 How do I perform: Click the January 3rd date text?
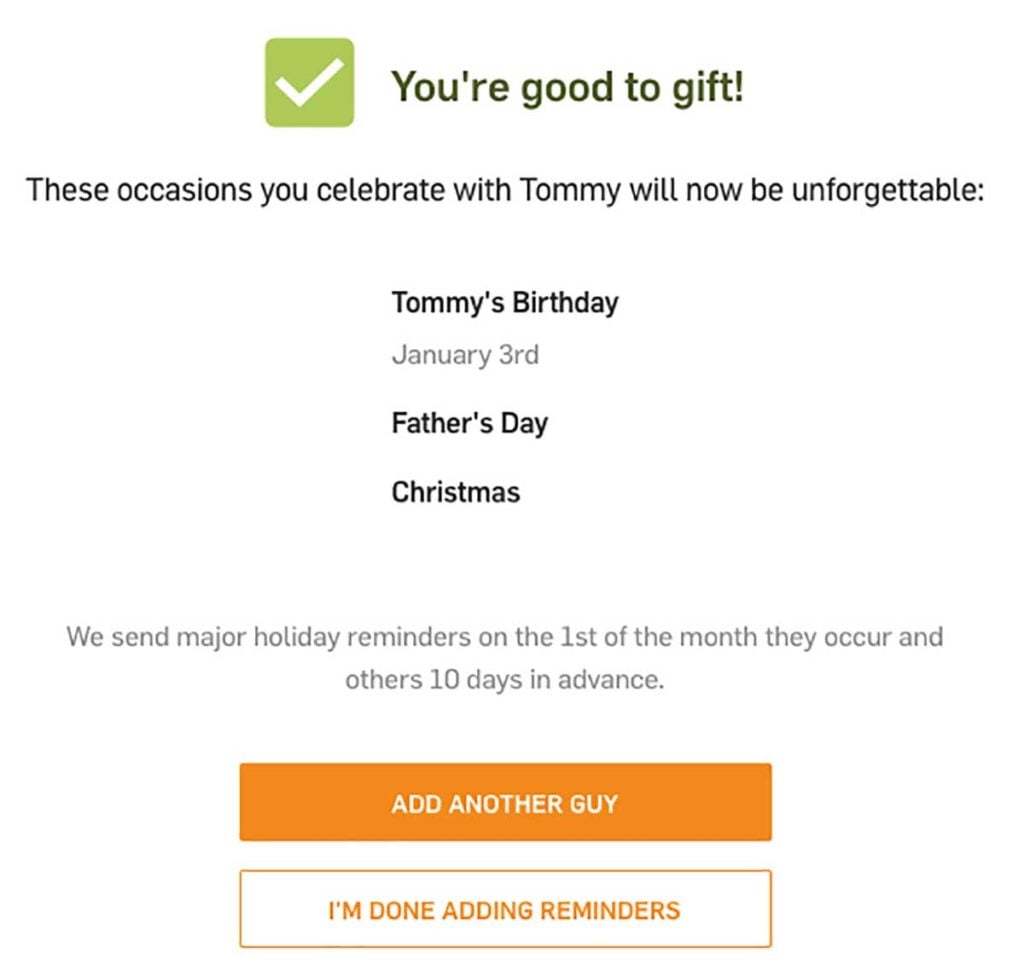(466, 355)
